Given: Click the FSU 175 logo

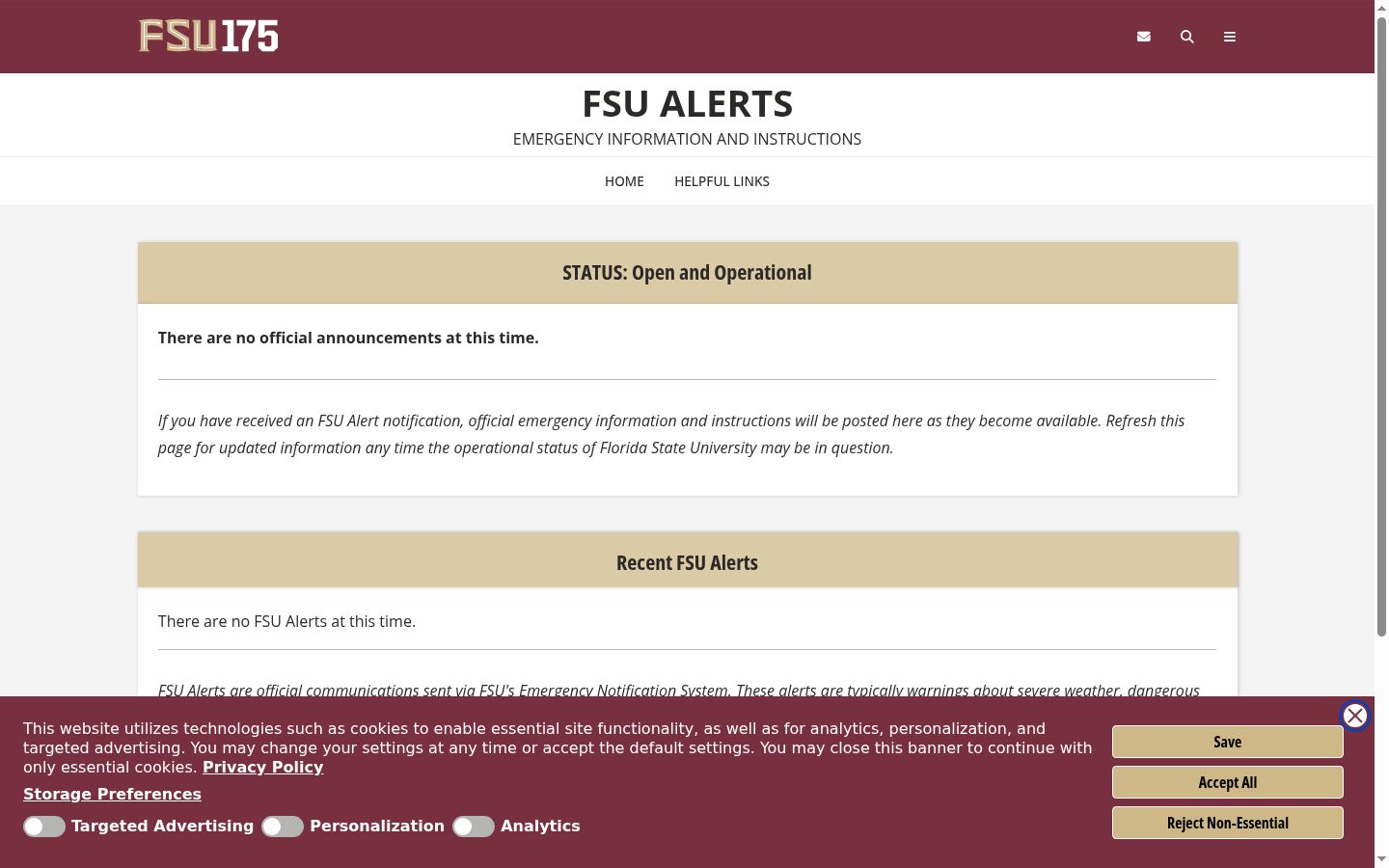Looking at the screenshot, I should tap(208, 36).
